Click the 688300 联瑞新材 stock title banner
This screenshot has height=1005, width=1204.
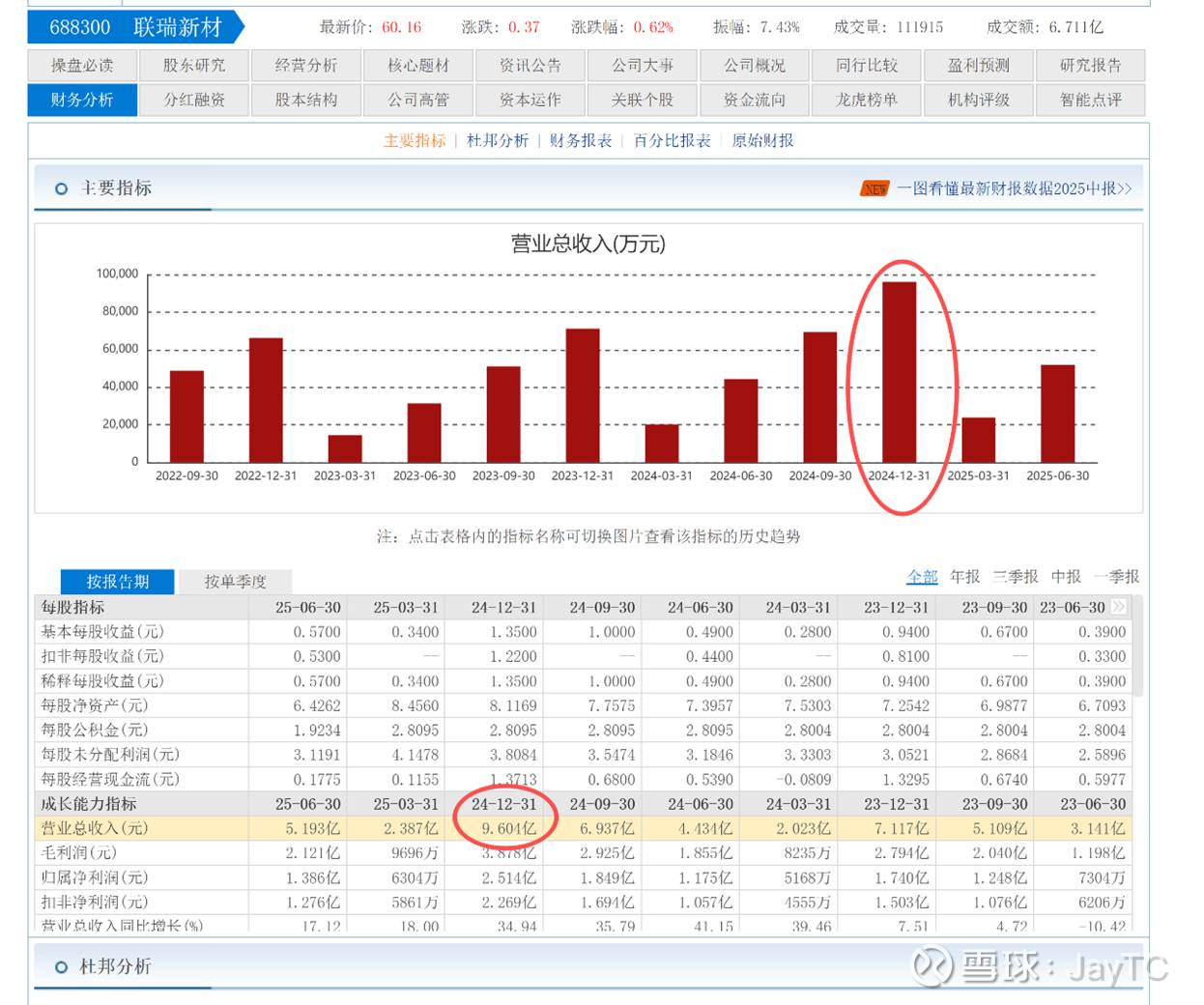click(135, 27)
